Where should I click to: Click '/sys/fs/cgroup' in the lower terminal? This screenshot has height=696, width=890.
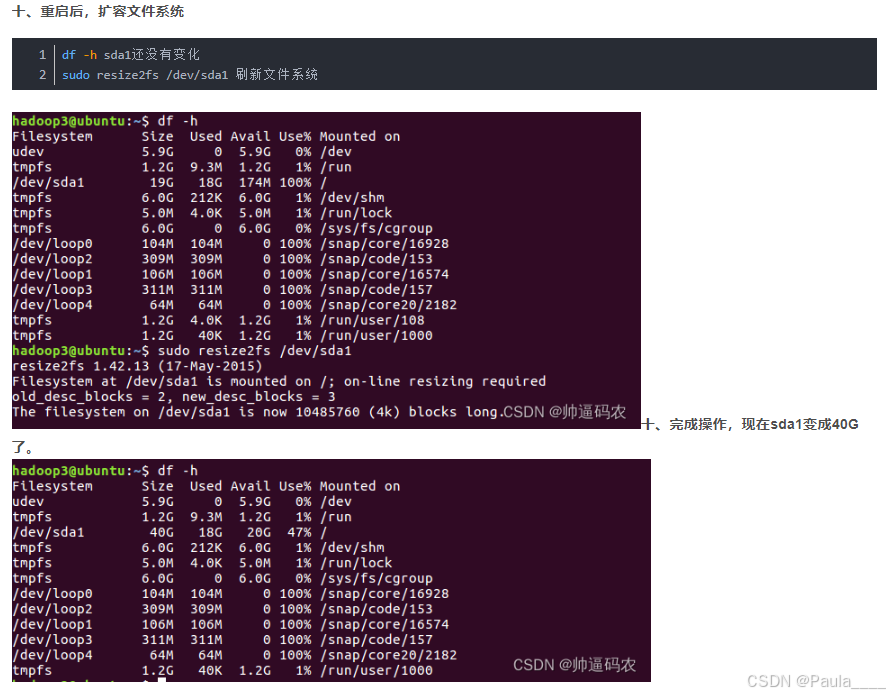[376, 578]
